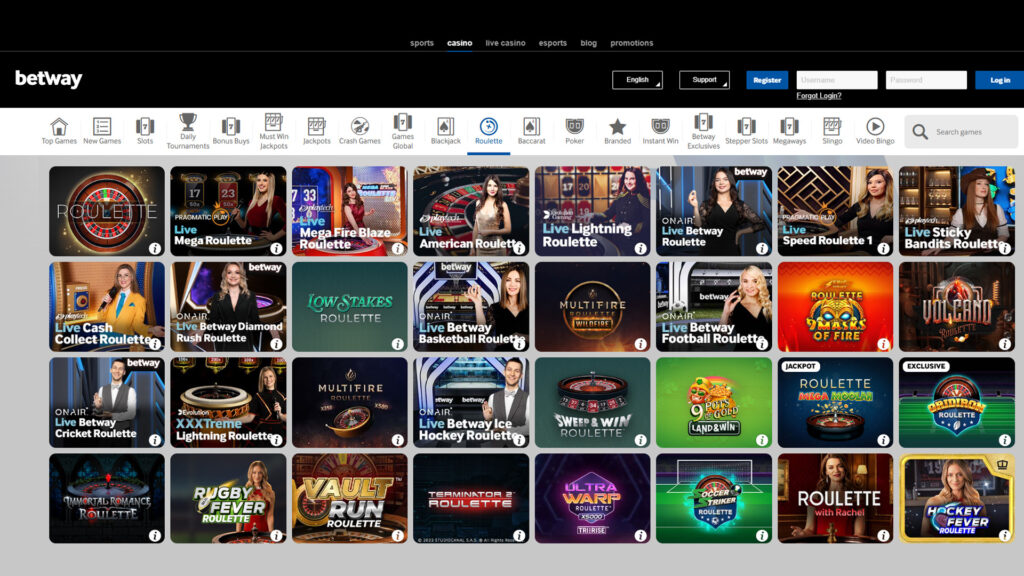This screenshot has width=1024, height=576.
Task: Show info for Sweep & Win Roulette
Action: pyautogui.click(x=641, y=440)
